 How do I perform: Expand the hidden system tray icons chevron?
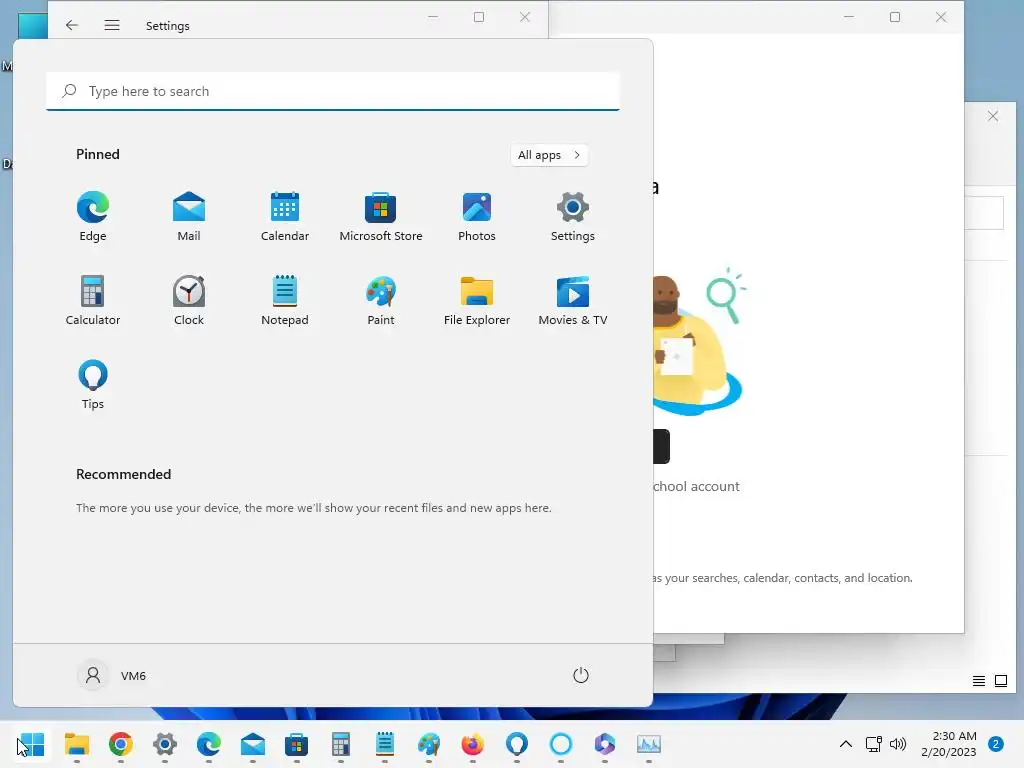tap(846, 744)
